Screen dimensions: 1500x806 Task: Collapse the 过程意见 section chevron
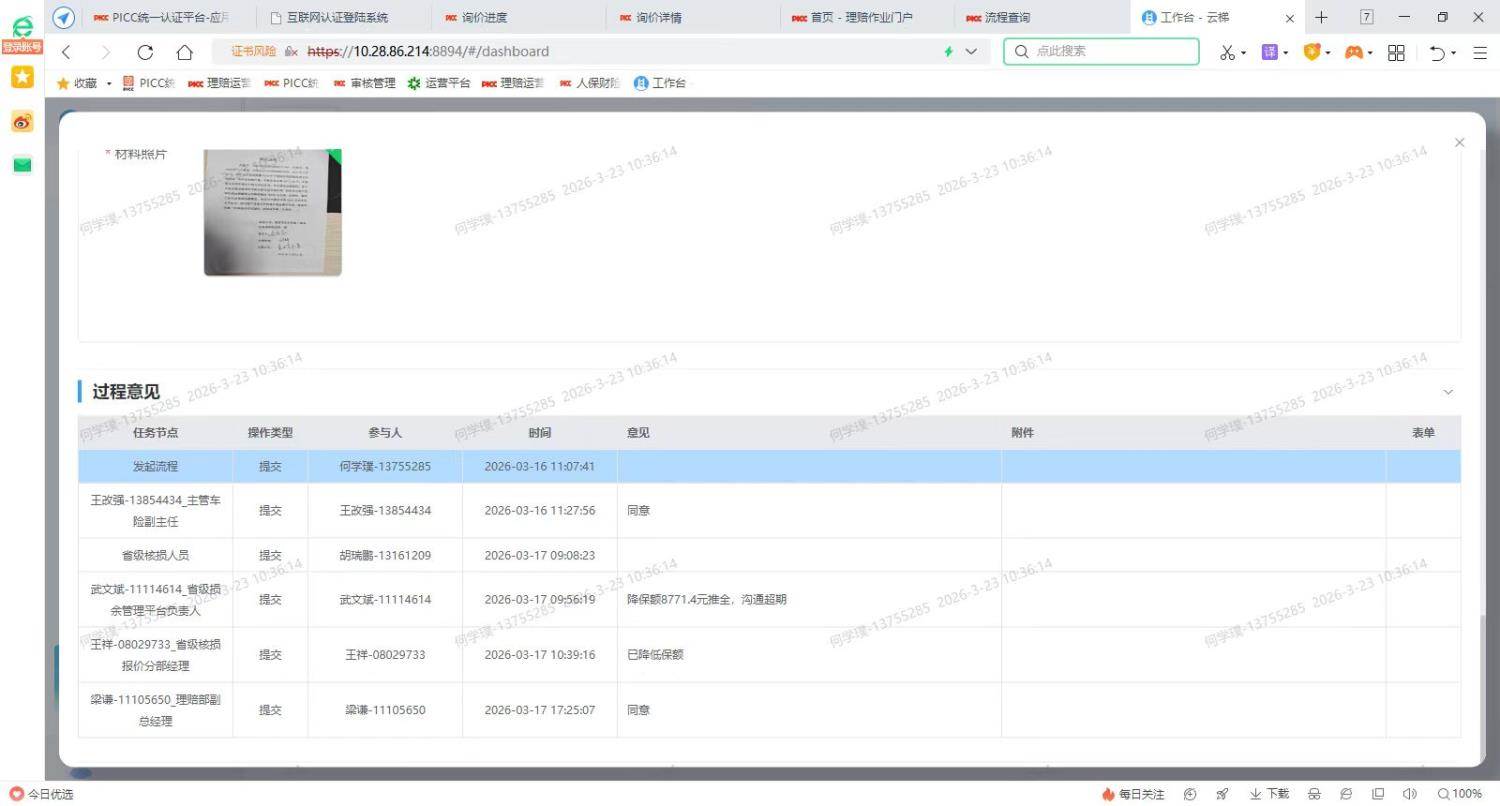point(1447,392)
